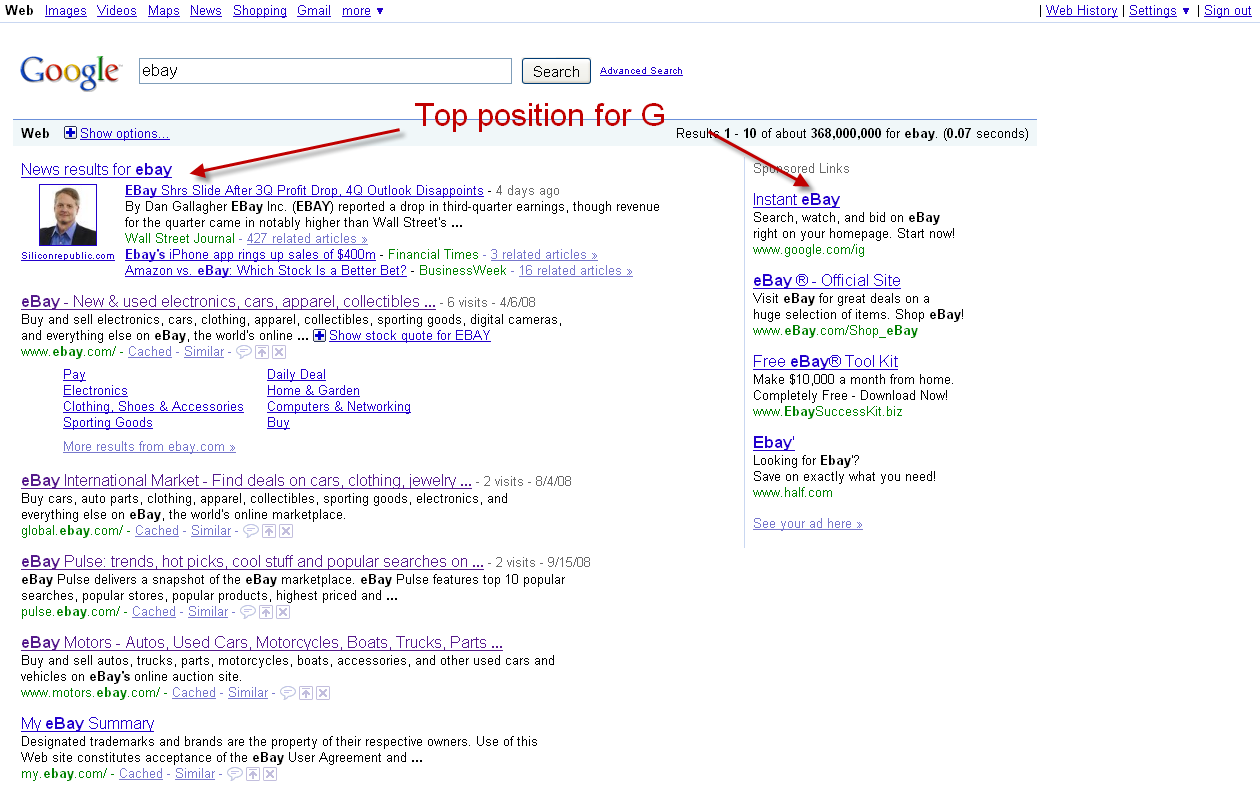1260x786 pixels.
Task: Click the Sign out link
Action: pos(1228,11)
